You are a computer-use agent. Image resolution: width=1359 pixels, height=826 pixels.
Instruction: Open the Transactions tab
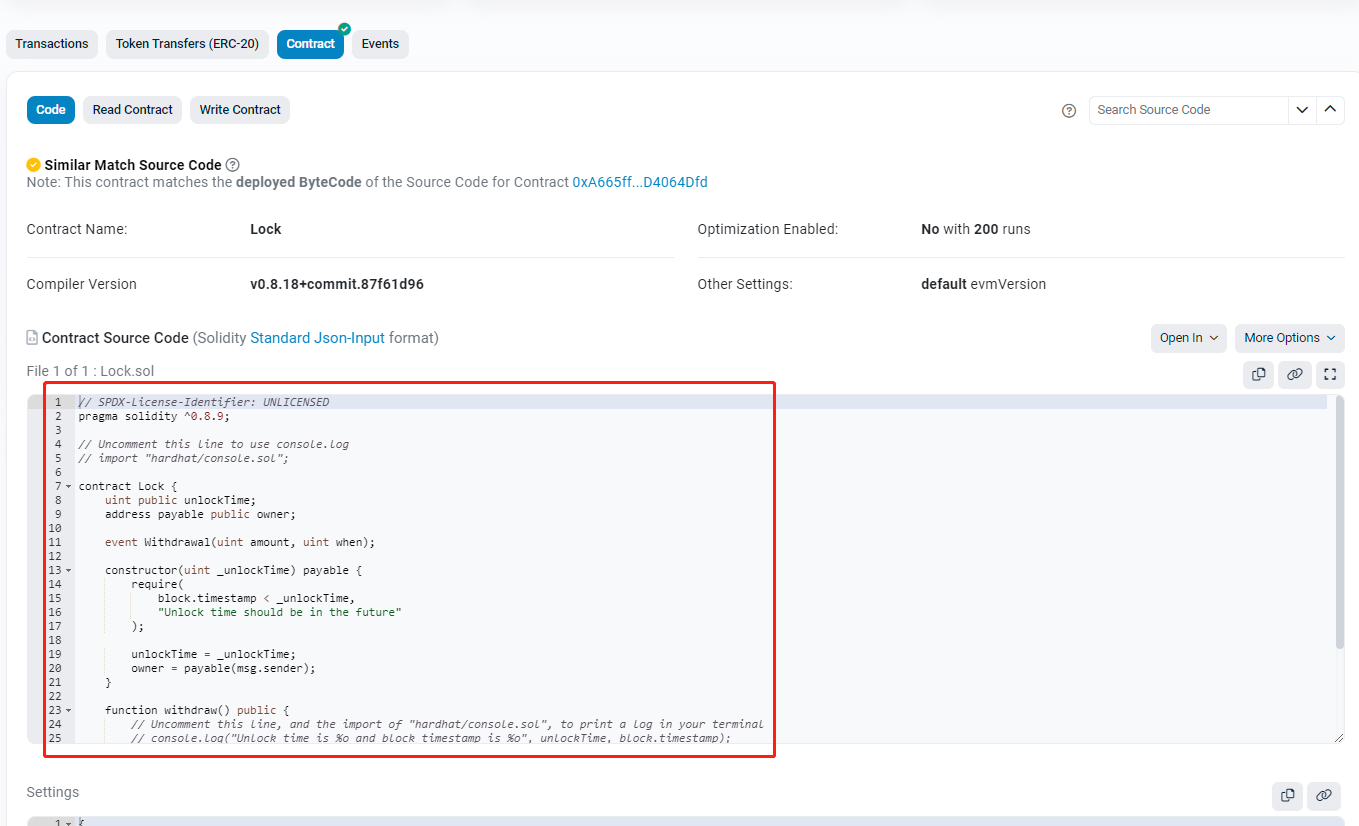52,44
